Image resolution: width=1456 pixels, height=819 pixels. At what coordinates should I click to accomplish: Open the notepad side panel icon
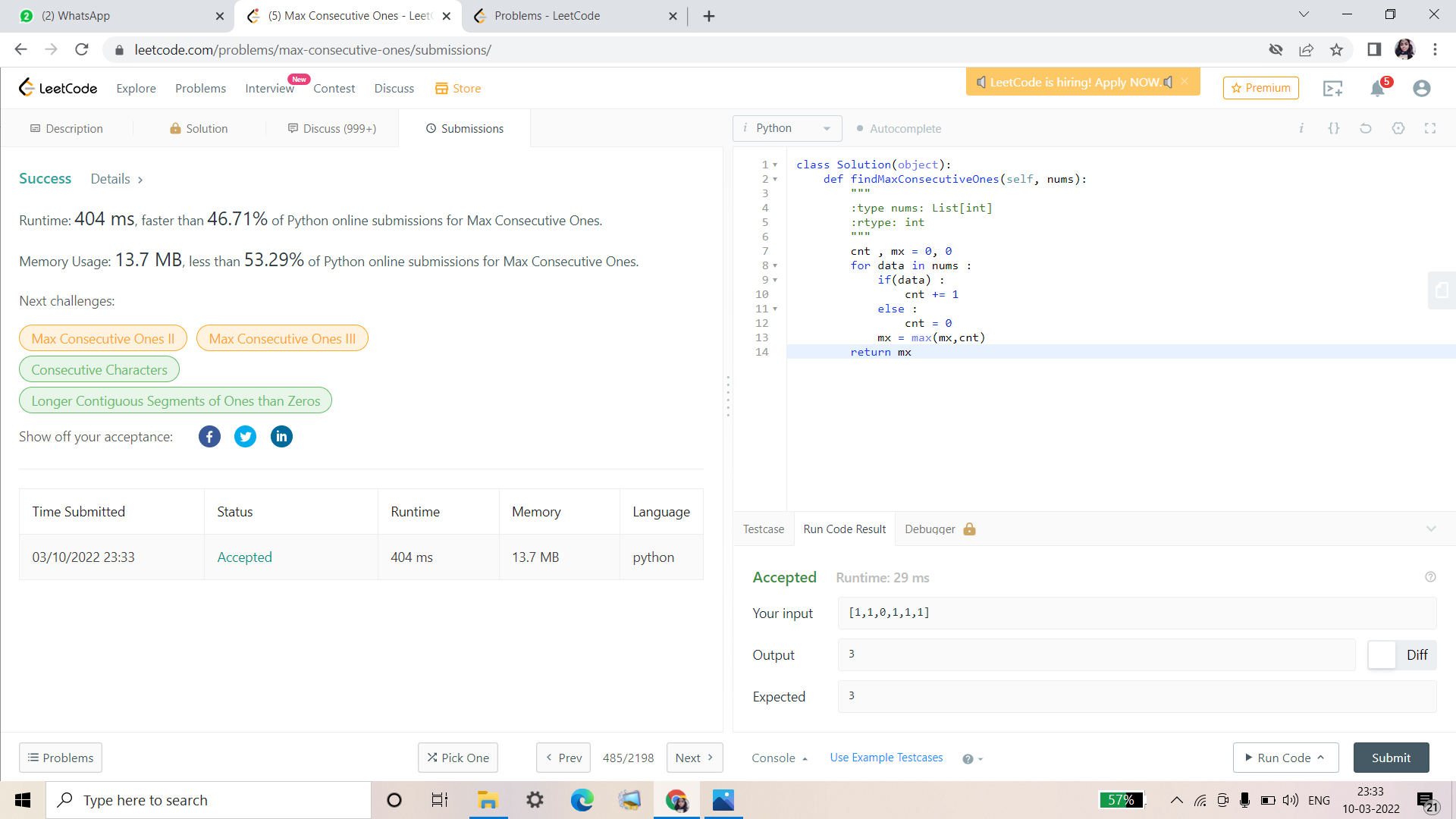point(1442,290)
